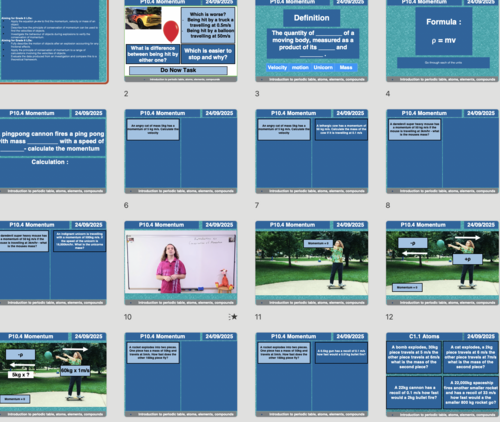Choose the slide showing 60kg x 1m/s
Screen dimensions: 500x422
pyautogui.click(x=53, y=375)
